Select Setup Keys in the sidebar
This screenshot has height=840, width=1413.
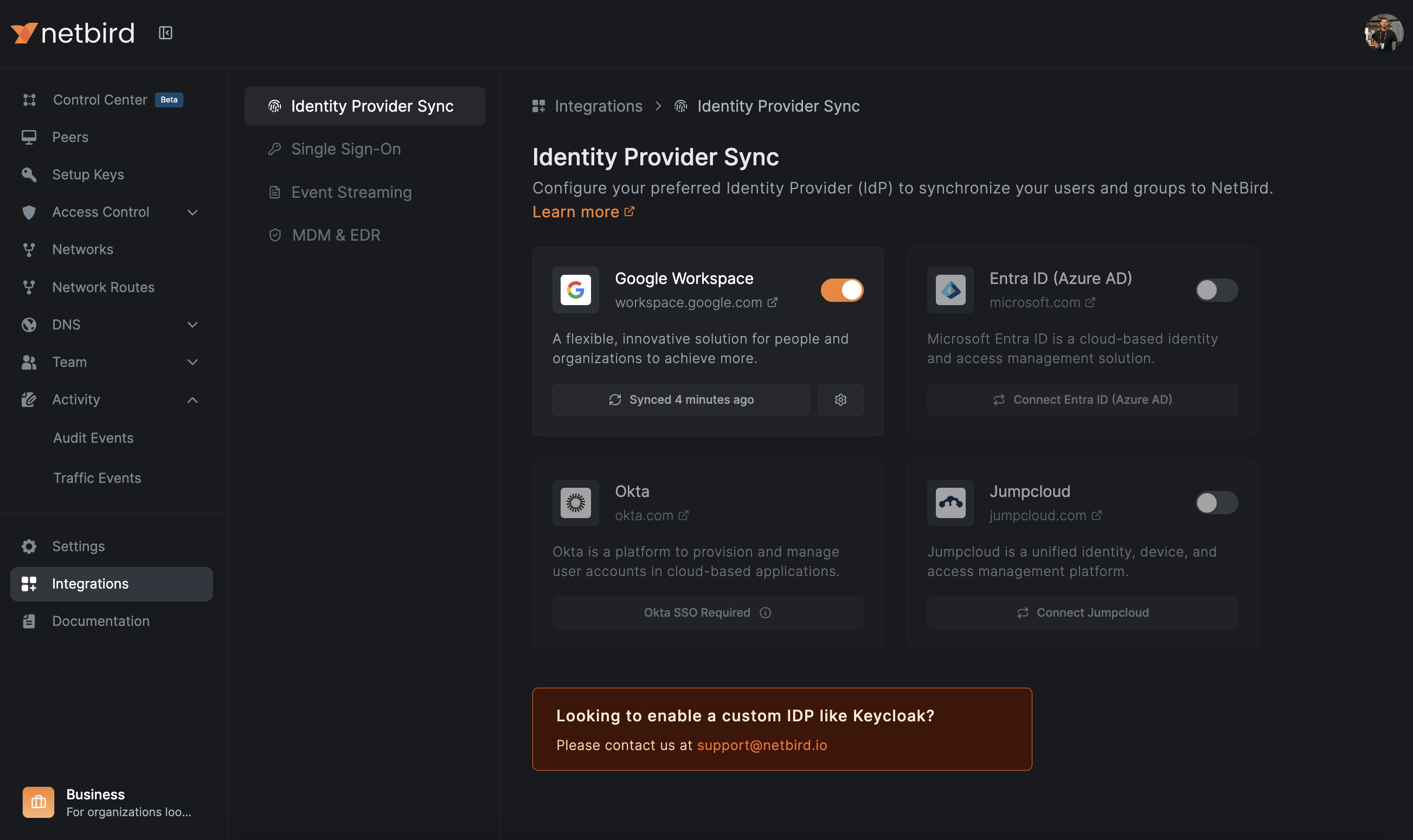[x=88, y=175]
